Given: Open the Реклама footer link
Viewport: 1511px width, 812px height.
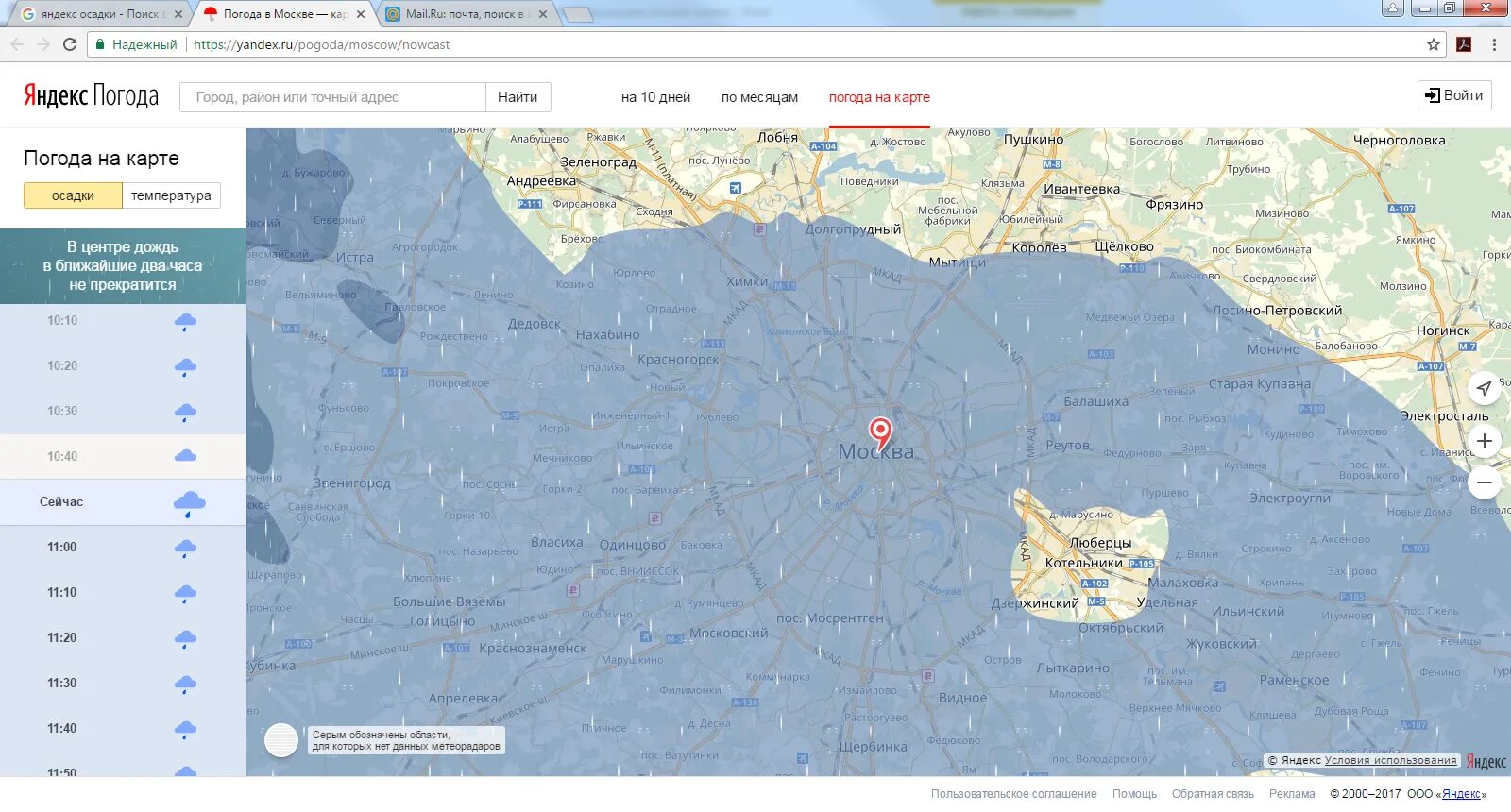Looking at the screenshot, I should 1292,794.
